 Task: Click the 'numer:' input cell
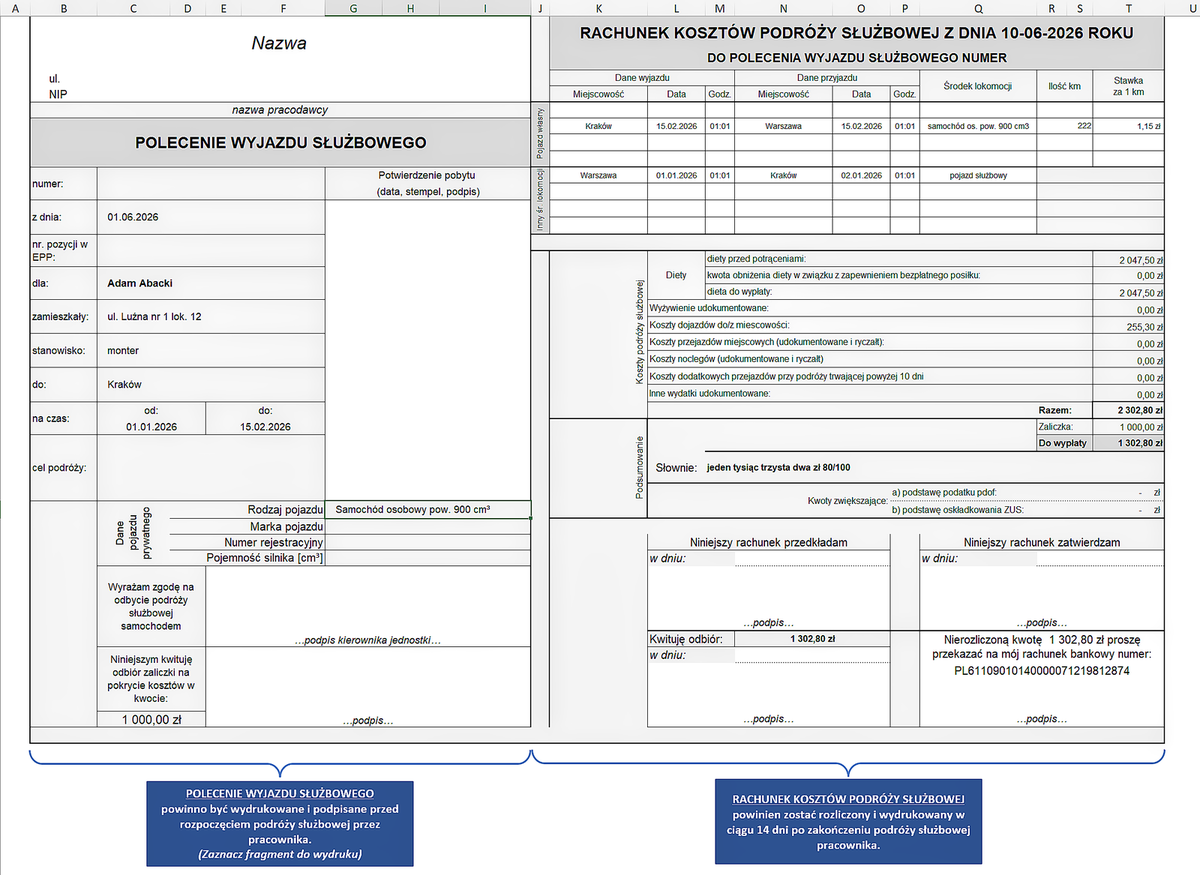211,184
